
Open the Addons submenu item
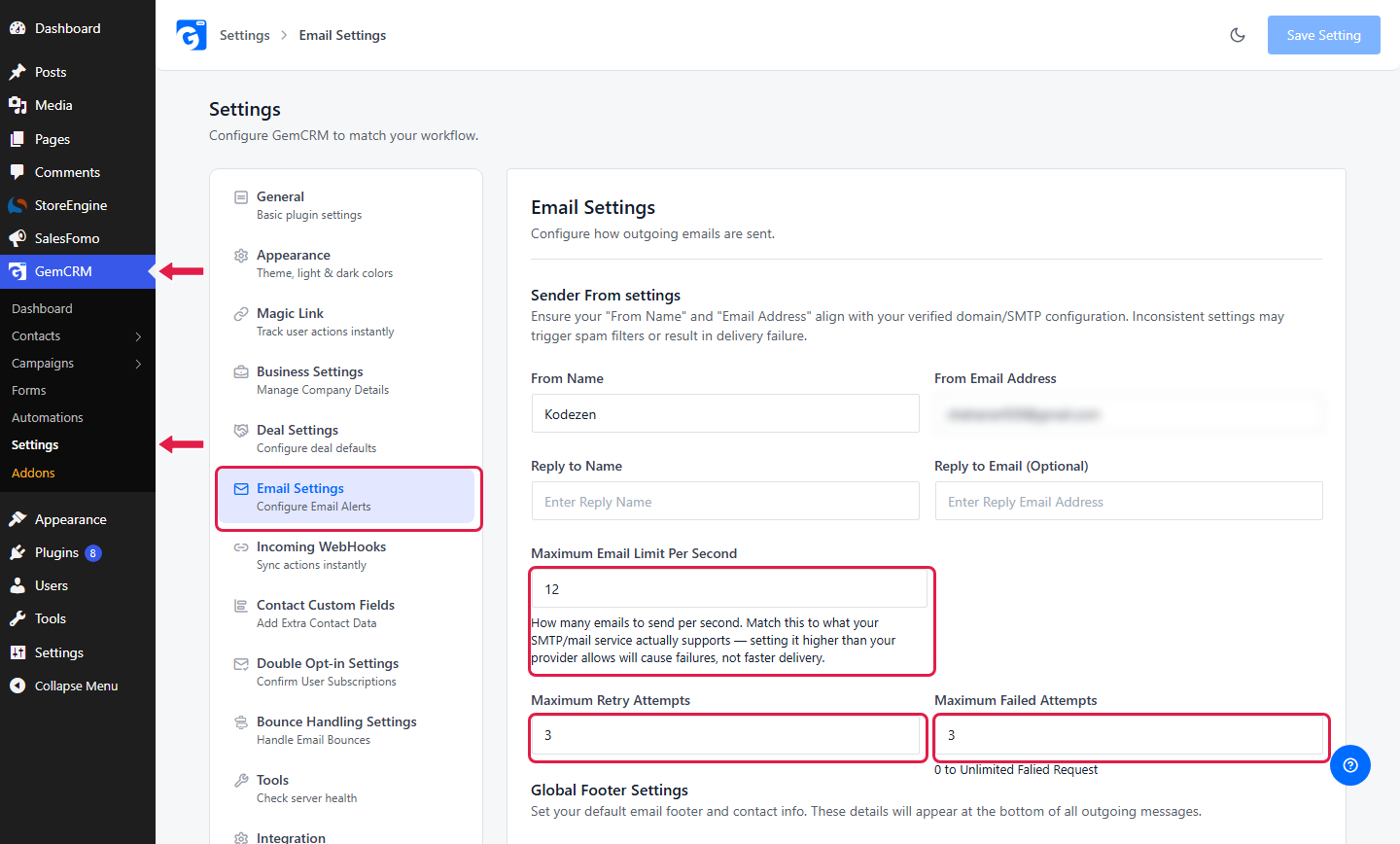point(33,473)
